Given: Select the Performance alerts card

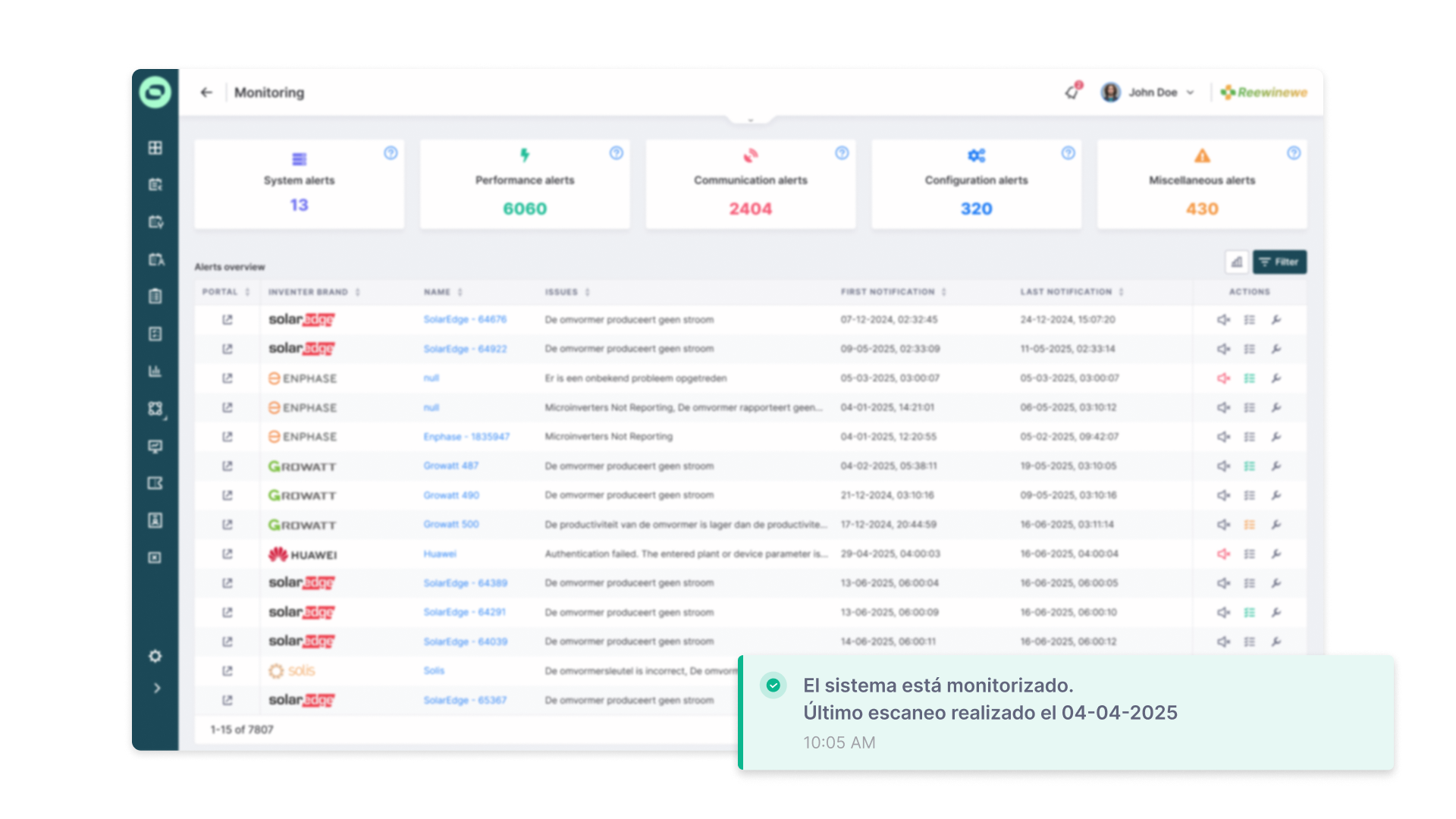Looking at the screenshot, I should click(x=525, y=184).
